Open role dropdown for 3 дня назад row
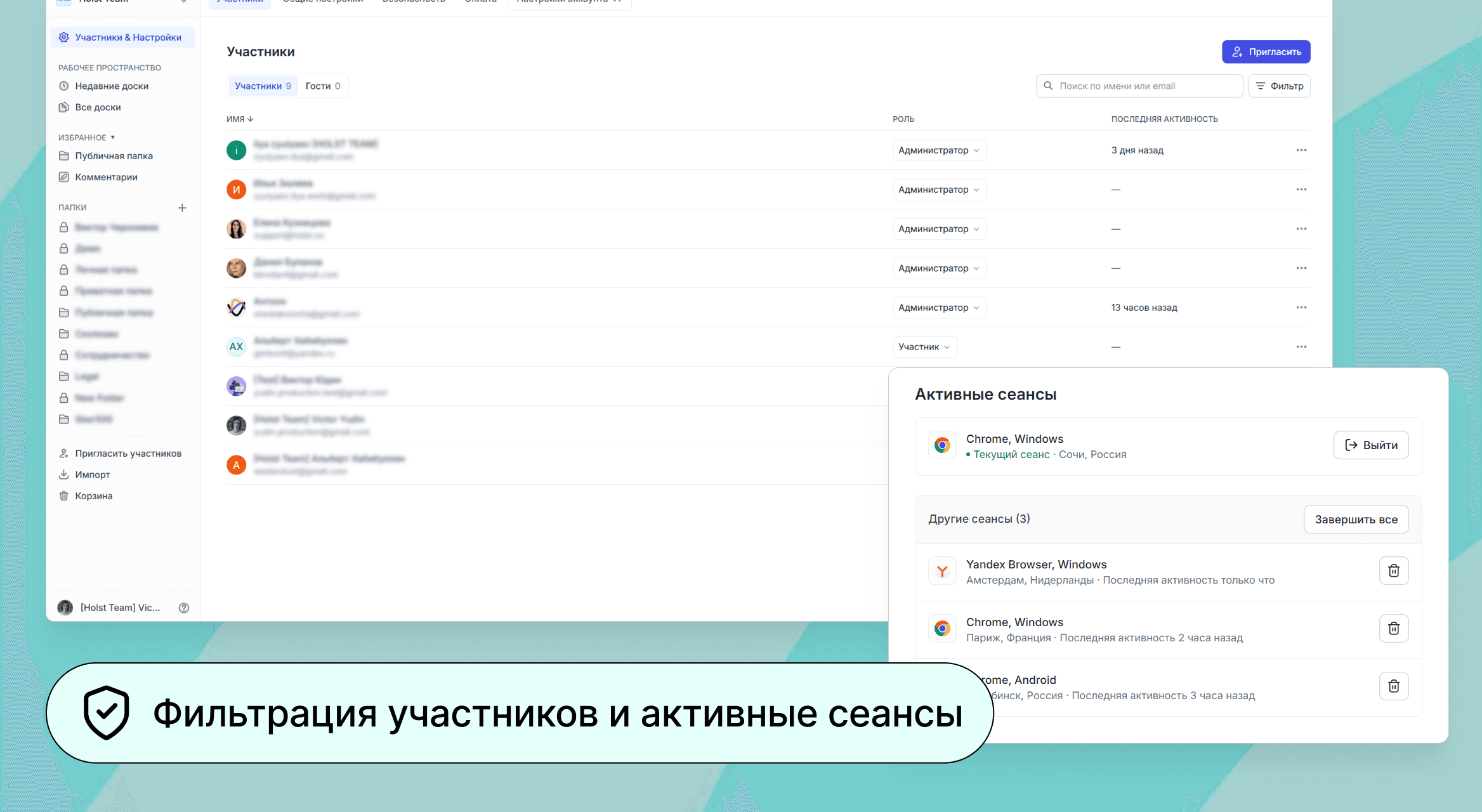The image size is (1482, 812). (939, 150)
